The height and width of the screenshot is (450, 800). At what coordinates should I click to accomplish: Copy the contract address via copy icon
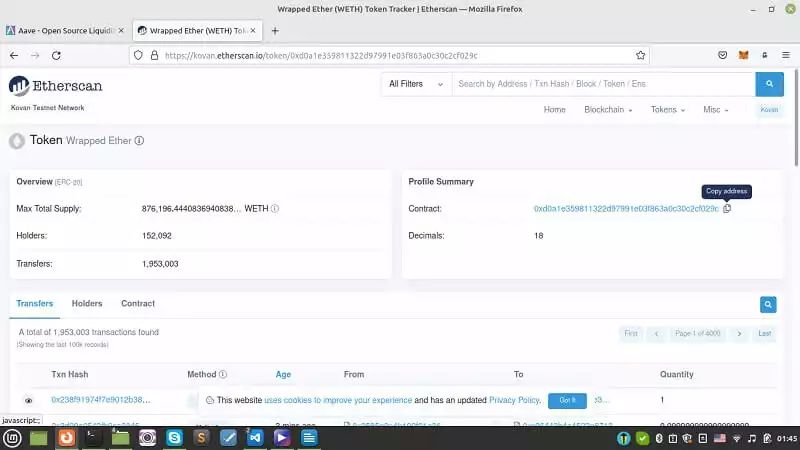(727, 208)
